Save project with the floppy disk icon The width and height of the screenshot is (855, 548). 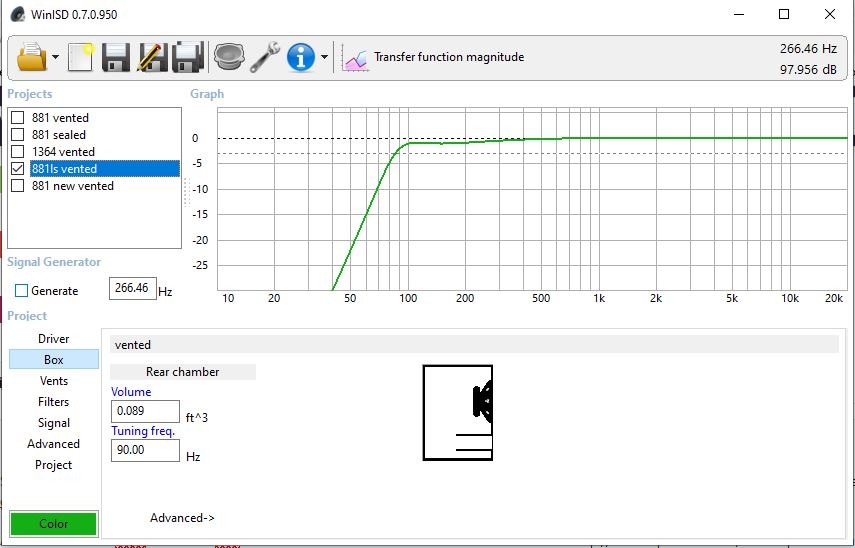click(116, 57)
